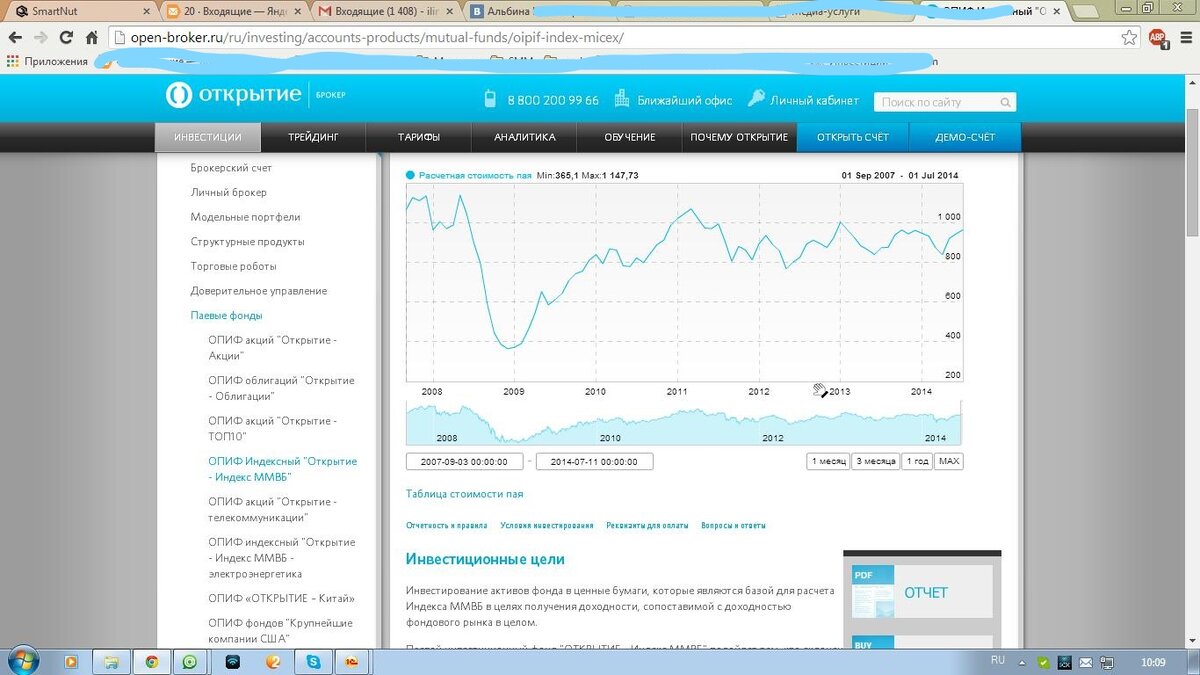Image resolution: width=1200 pixels, height=675 pixels.
Task: Open the browser home page icon
Action: (91, 37)
